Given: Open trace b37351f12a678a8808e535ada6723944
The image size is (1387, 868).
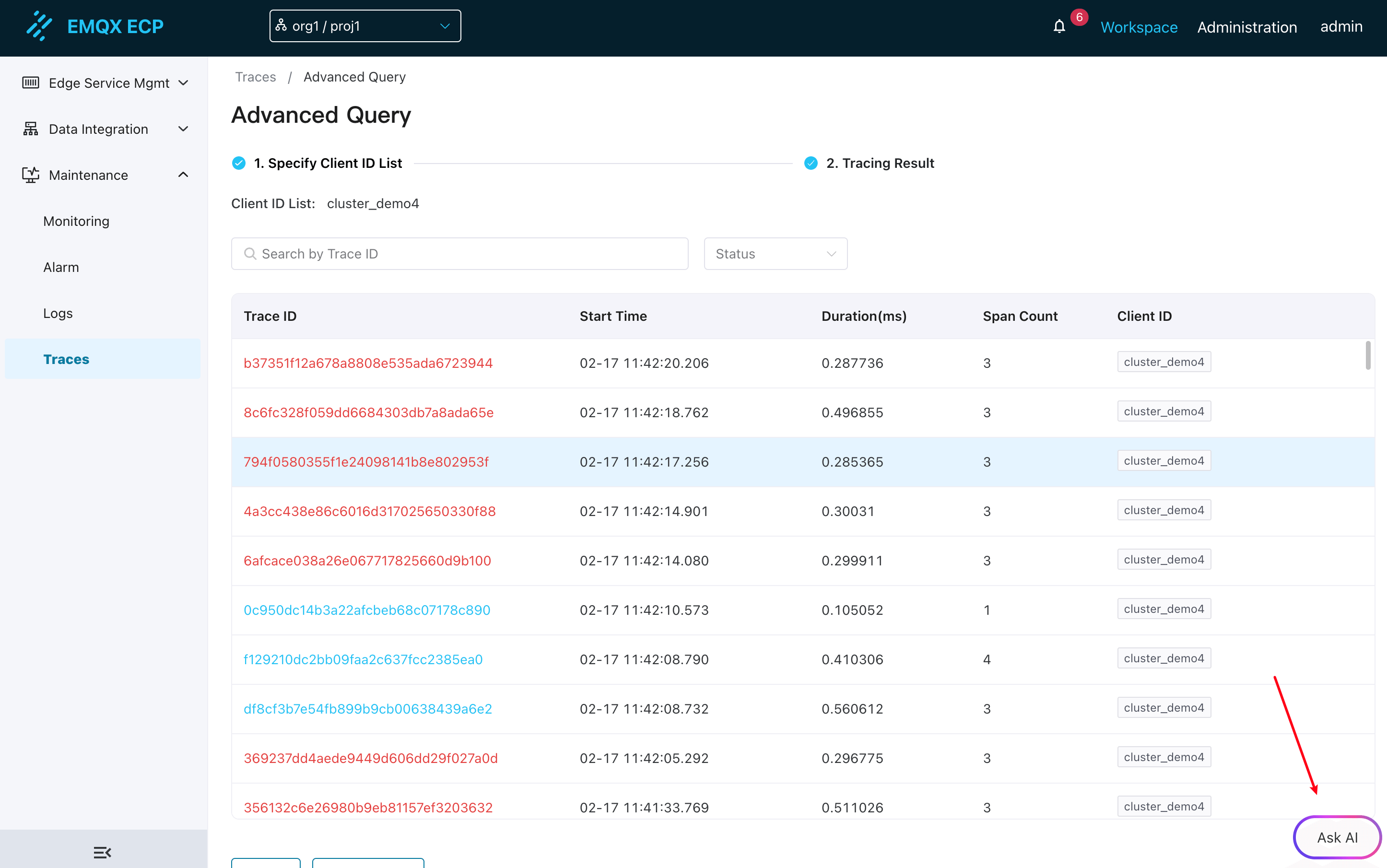Looking at the screenshot, I should [x=367, y=363].
